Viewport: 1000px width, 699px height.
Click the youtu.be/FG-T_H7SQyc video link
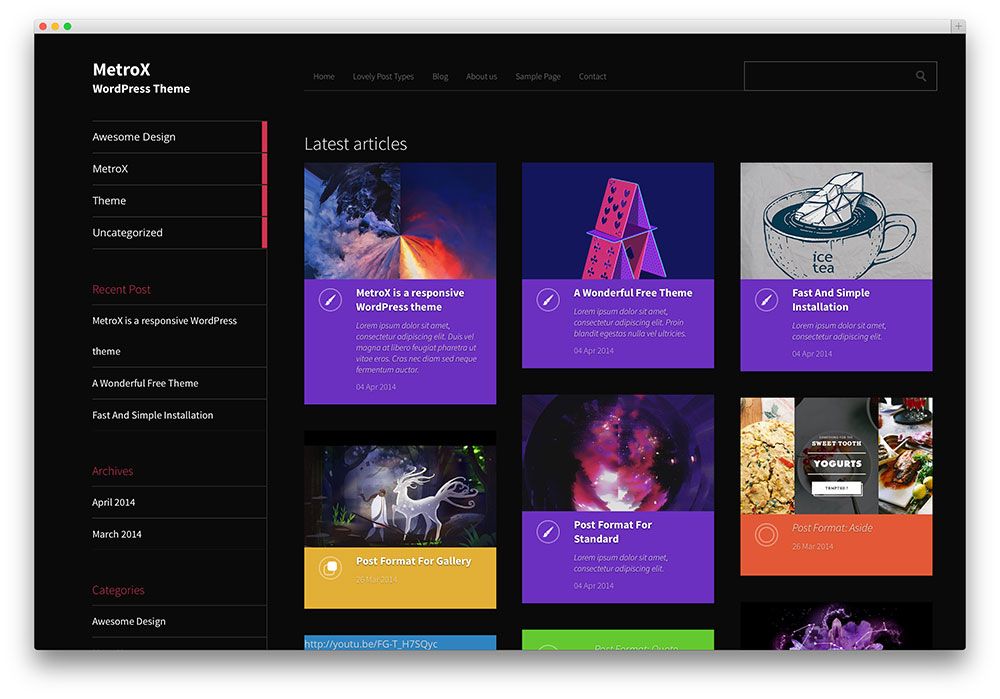pos(371,644)
